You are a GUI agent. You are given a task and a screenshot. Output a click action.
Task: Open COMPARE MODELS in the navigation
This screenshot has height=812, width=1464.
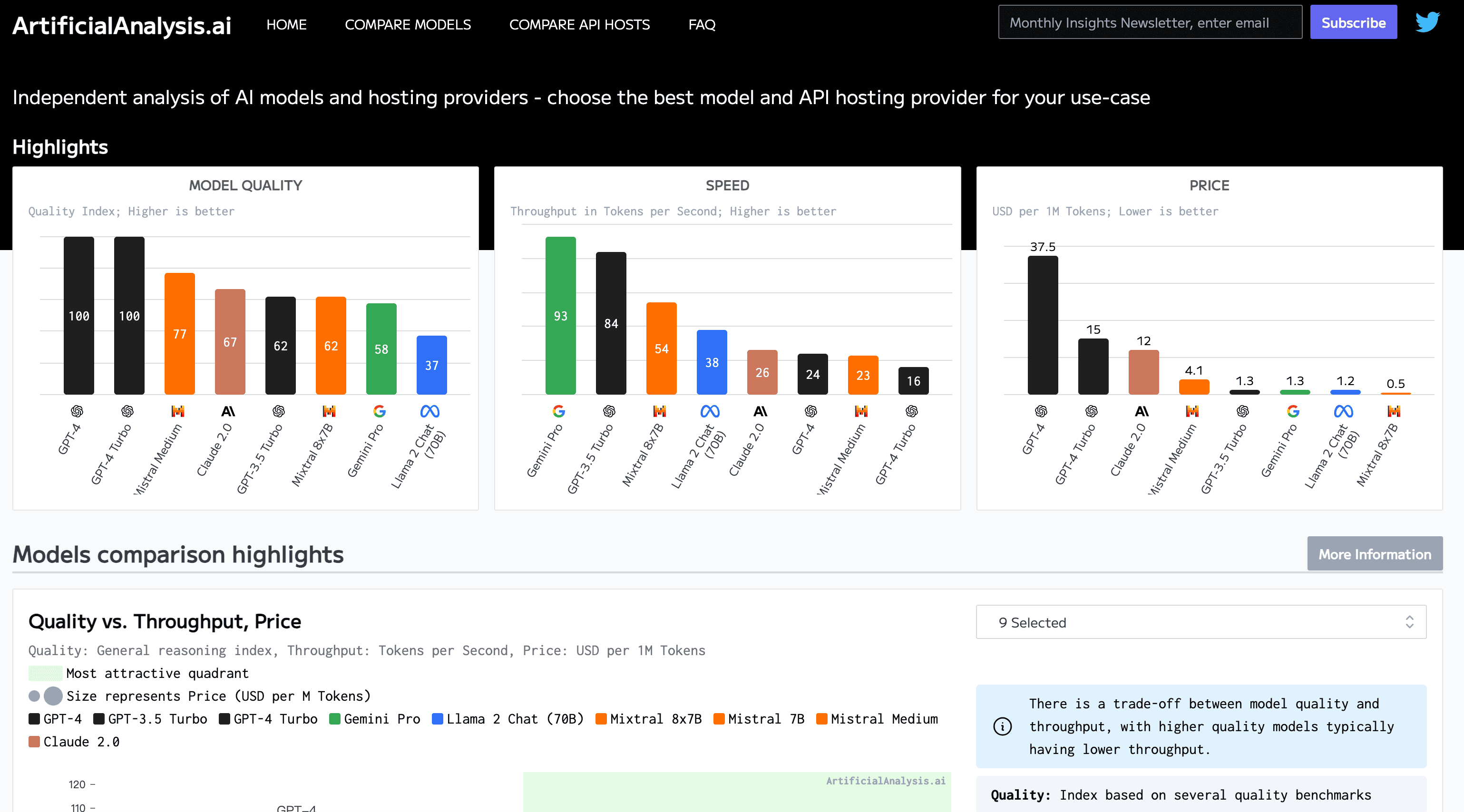pos(408,24)
